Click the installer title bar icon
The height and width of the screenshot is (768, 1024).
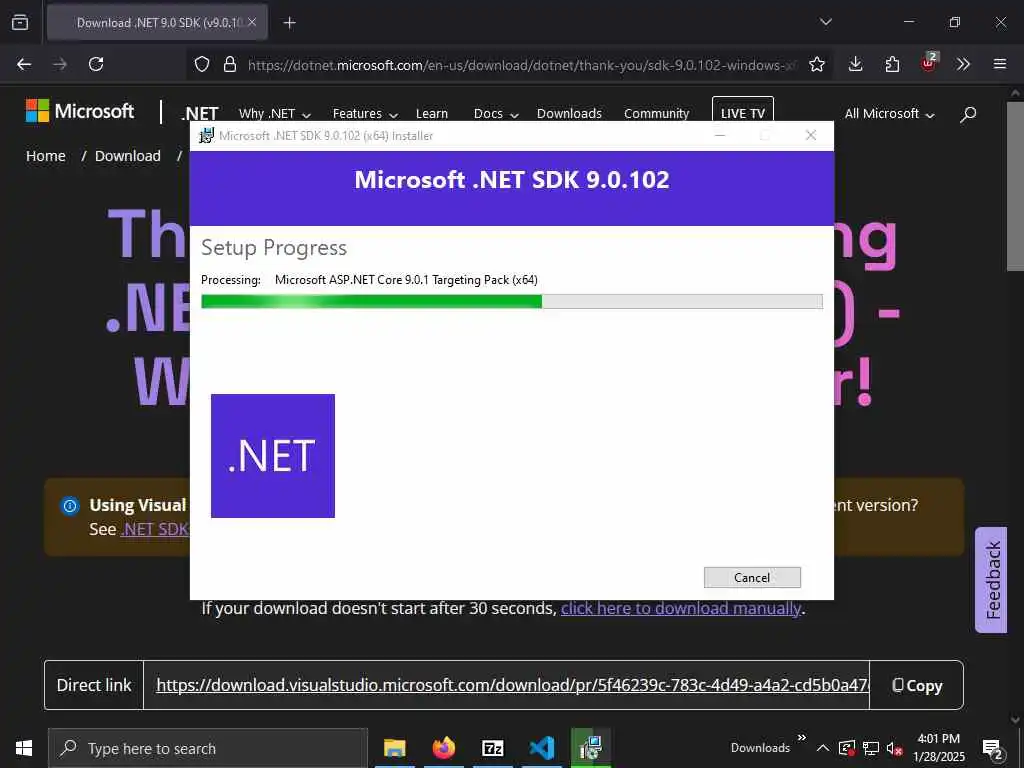tap(206, 135)
